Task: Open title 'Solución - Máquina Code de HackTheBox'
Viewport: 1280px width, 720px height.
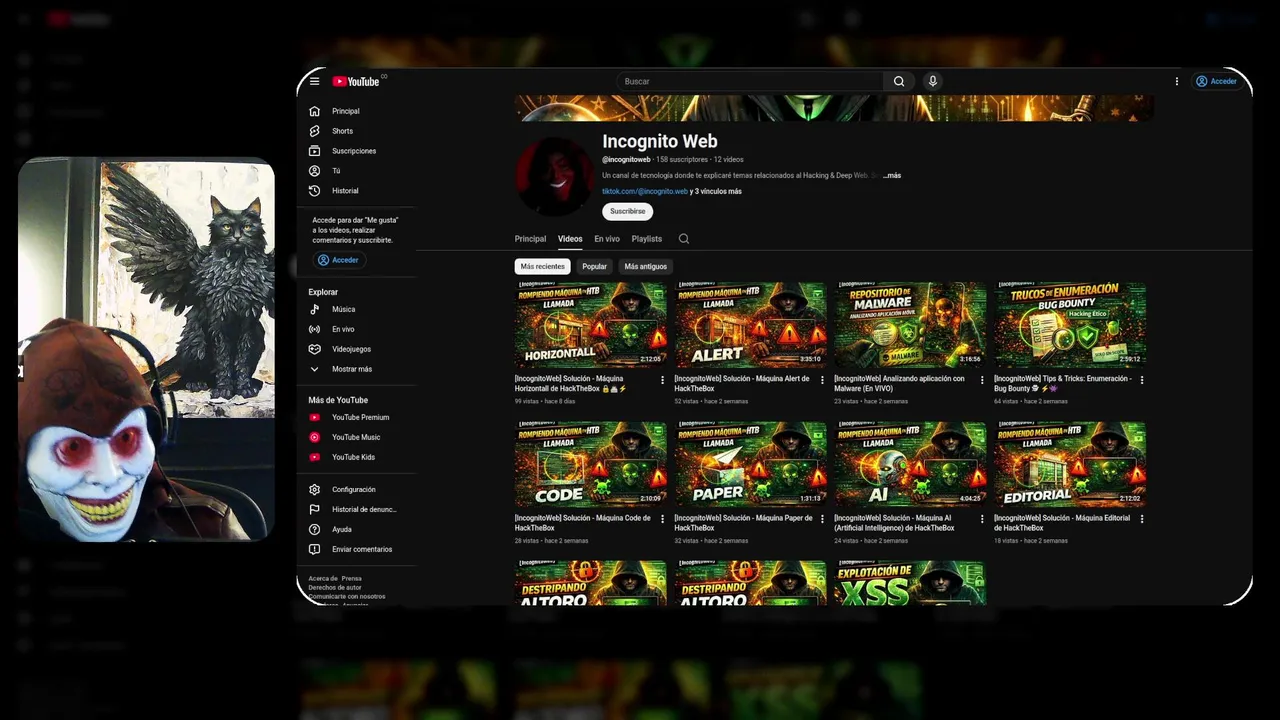Action: pos(583,523)
